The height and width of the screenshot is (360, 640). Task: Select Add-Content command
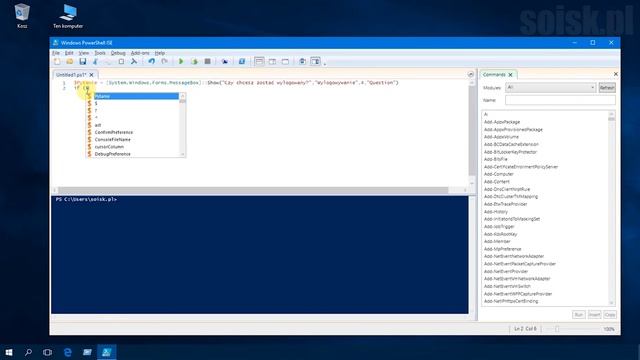[497, 182]
